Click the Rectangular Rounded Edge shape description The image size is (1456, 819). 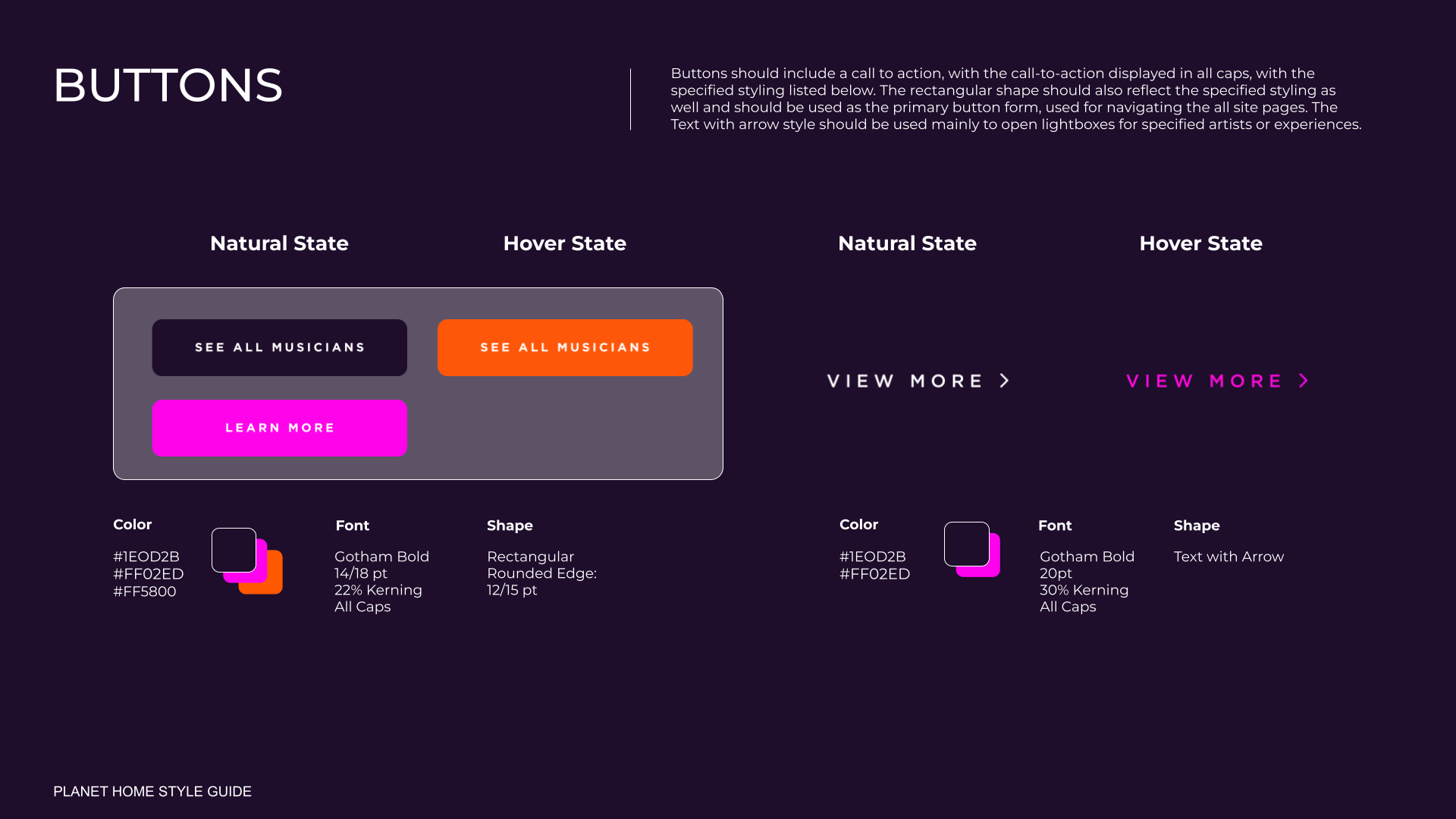(x=541, y=573)
